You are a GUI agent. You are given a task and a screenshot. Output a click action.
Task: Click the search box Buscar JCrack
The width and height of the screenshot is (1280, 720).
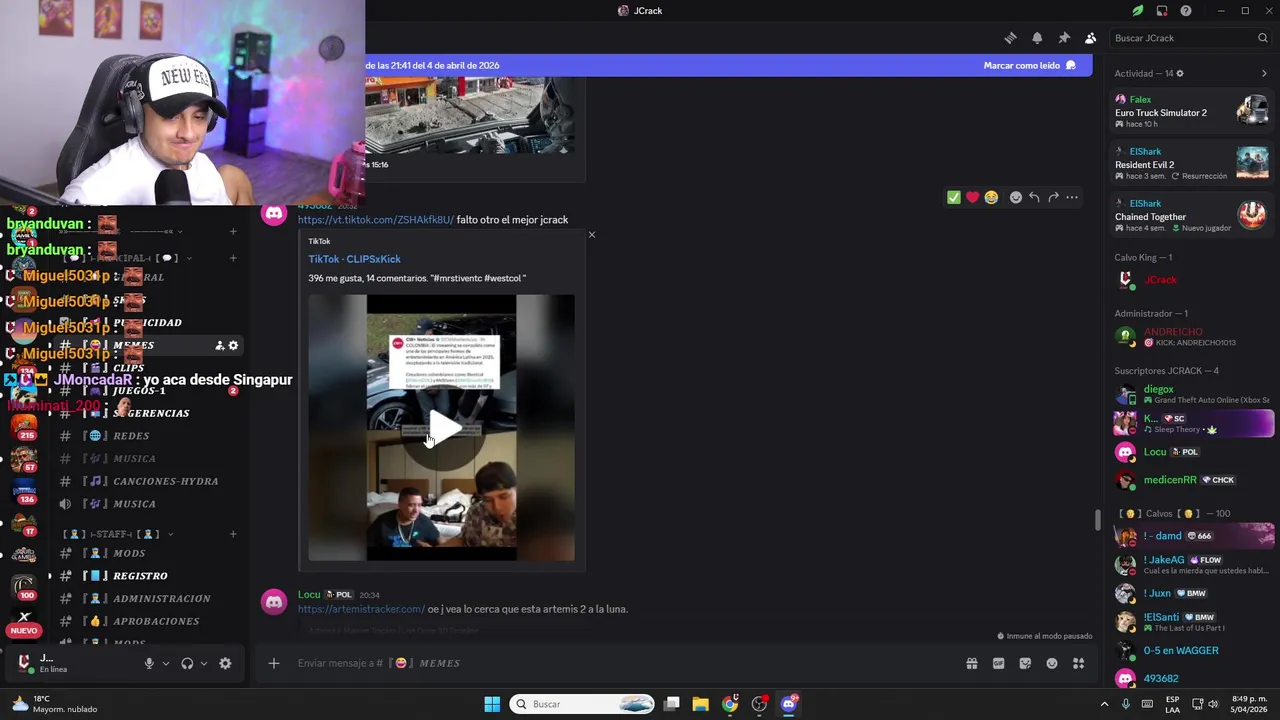[x=1190, y=38]
